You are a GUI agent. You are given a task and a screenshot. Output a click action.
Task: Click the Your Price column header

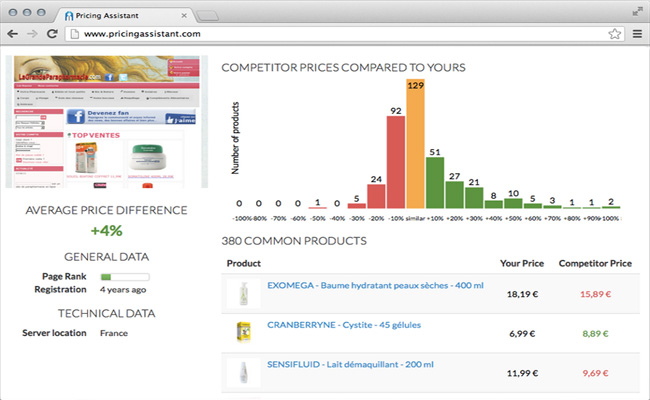tap(522, 263)
